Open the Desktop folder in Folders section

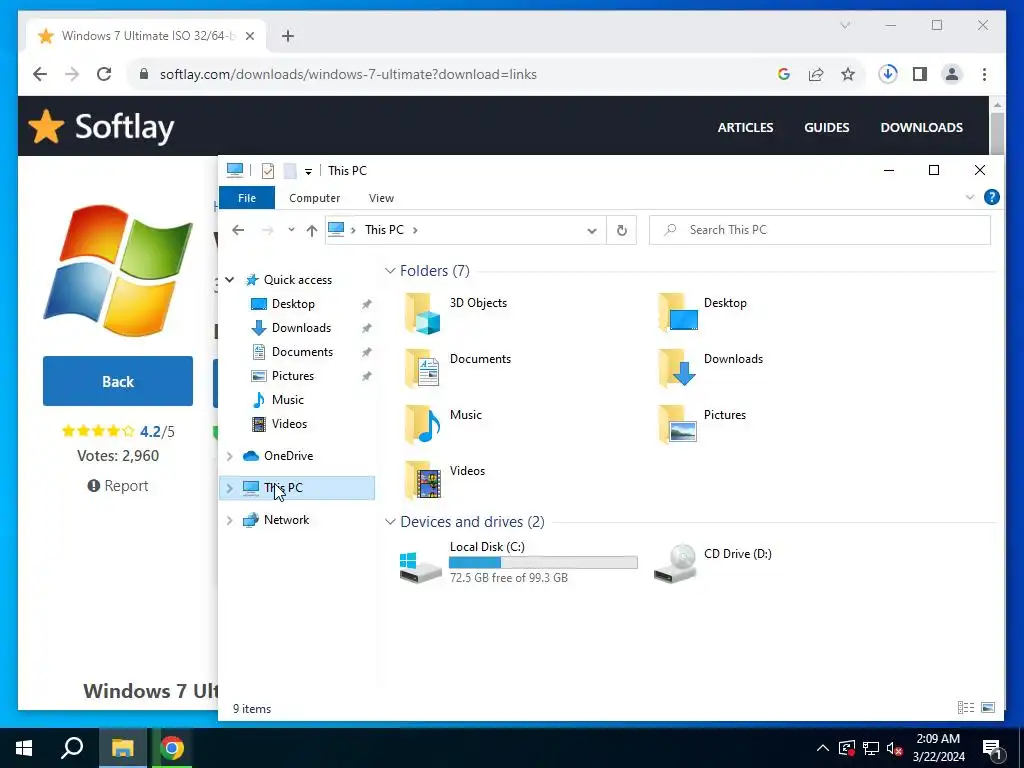(x=677, y=313)
